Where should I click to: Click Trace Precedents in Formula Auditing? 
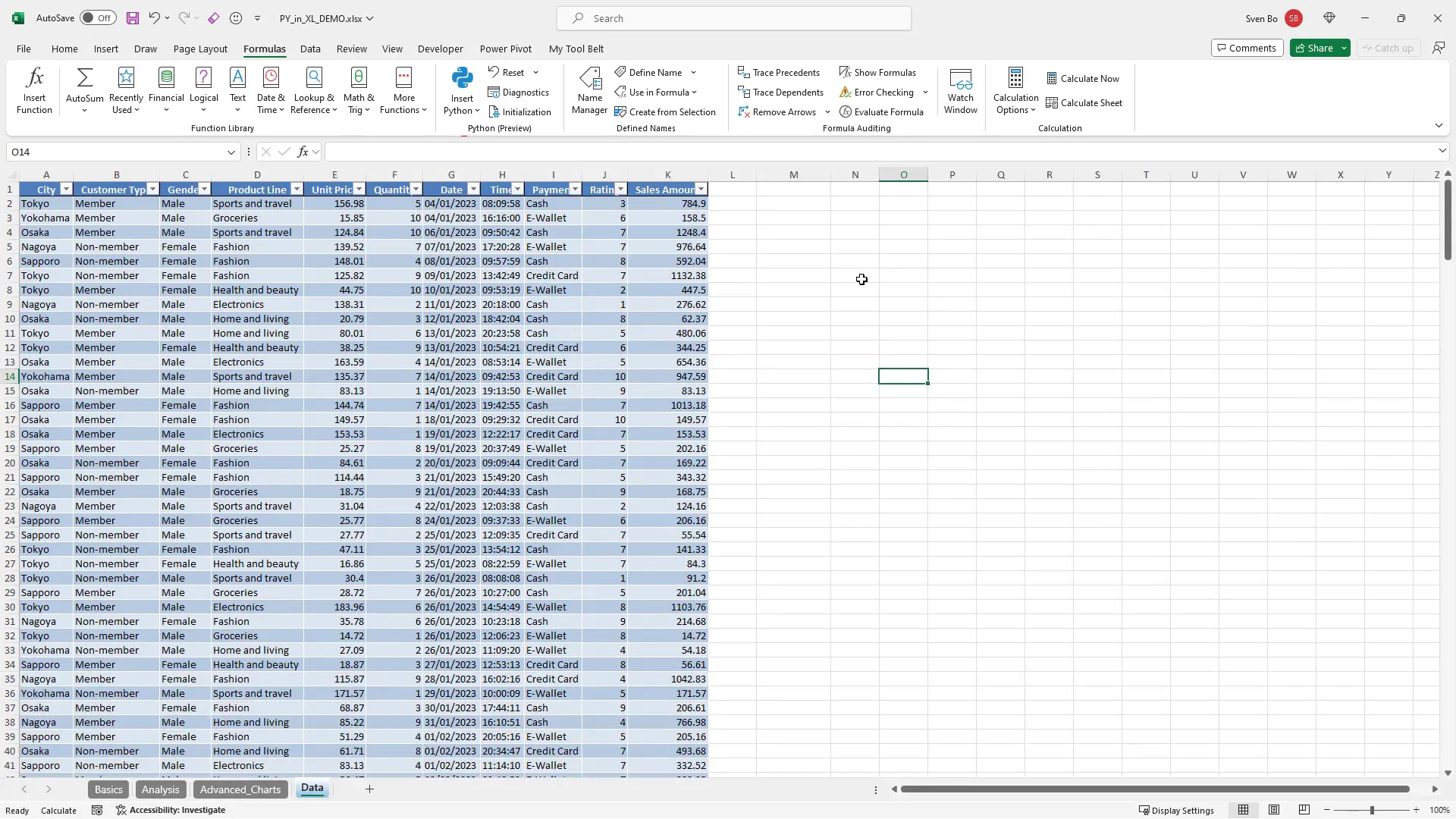click(780, 72)
